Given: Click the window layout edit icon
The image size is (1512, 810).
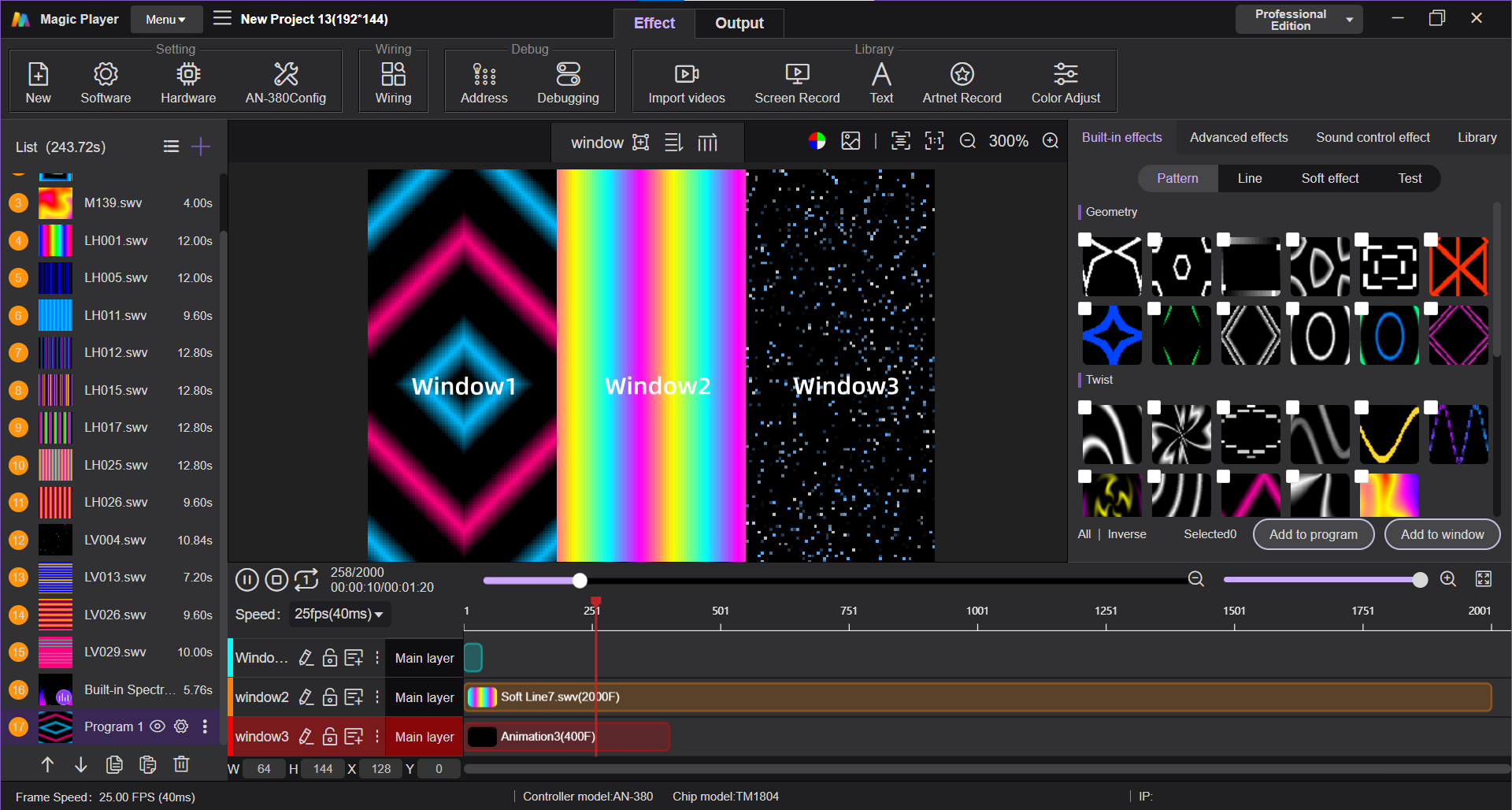Looking at the screenshot, I should [x=641, y=143].
